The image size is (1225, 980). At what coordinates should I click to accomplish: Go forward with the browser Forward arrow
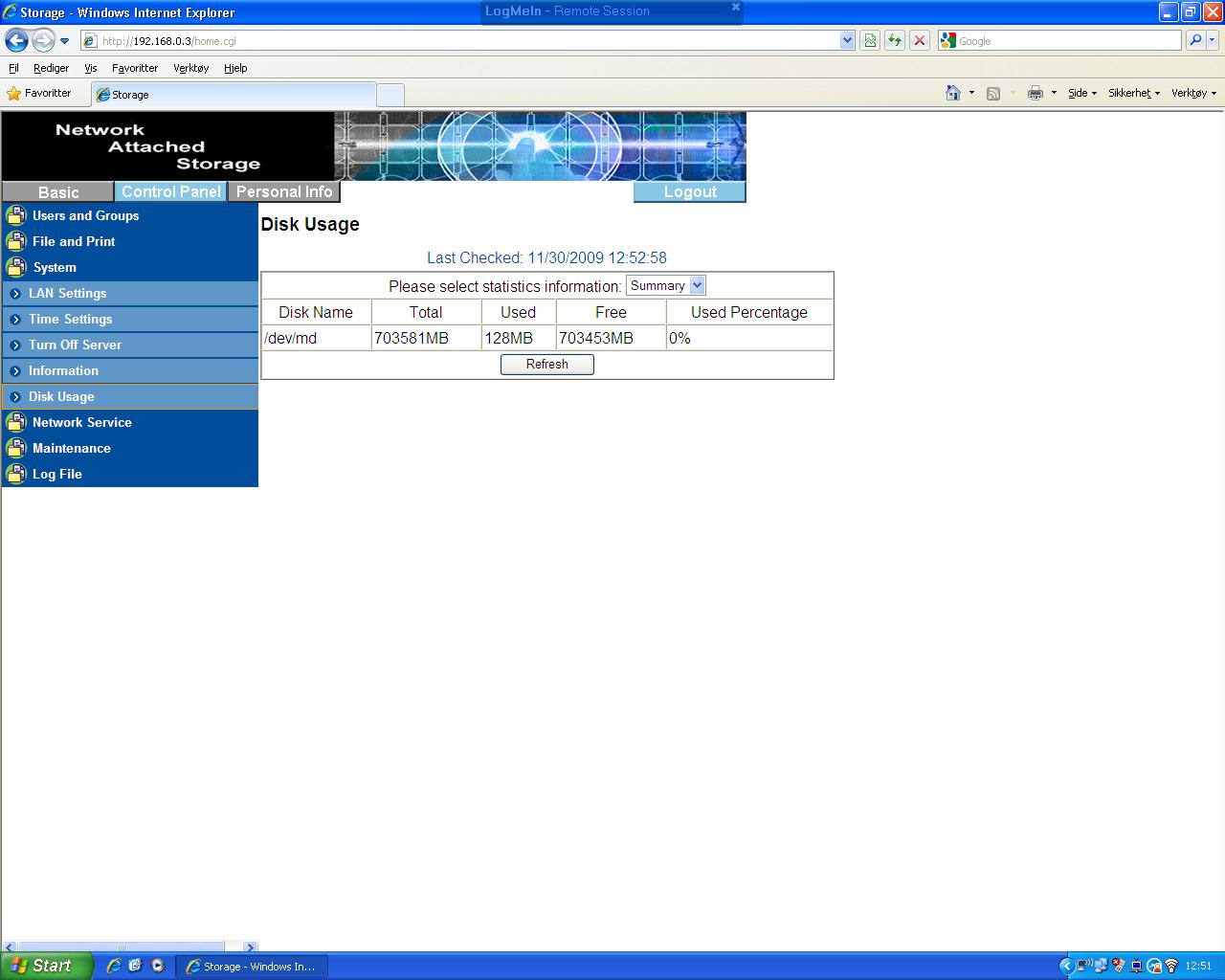[43, 40]
